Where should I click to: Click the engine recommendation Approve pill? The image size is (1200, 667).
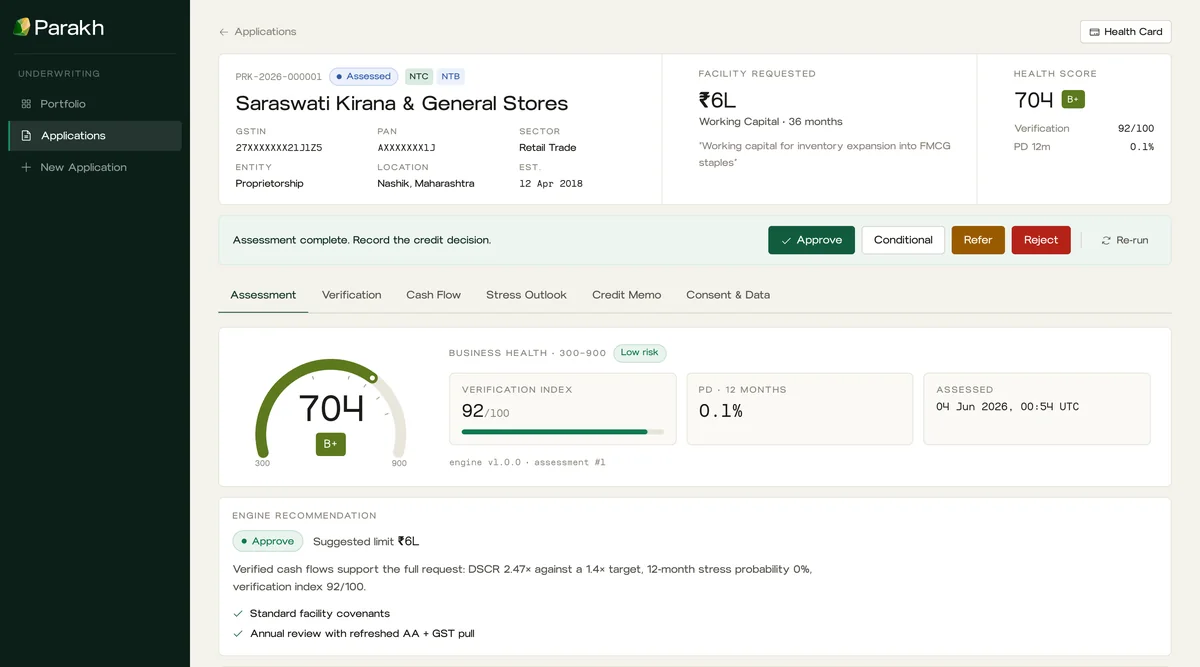(268, 541)
